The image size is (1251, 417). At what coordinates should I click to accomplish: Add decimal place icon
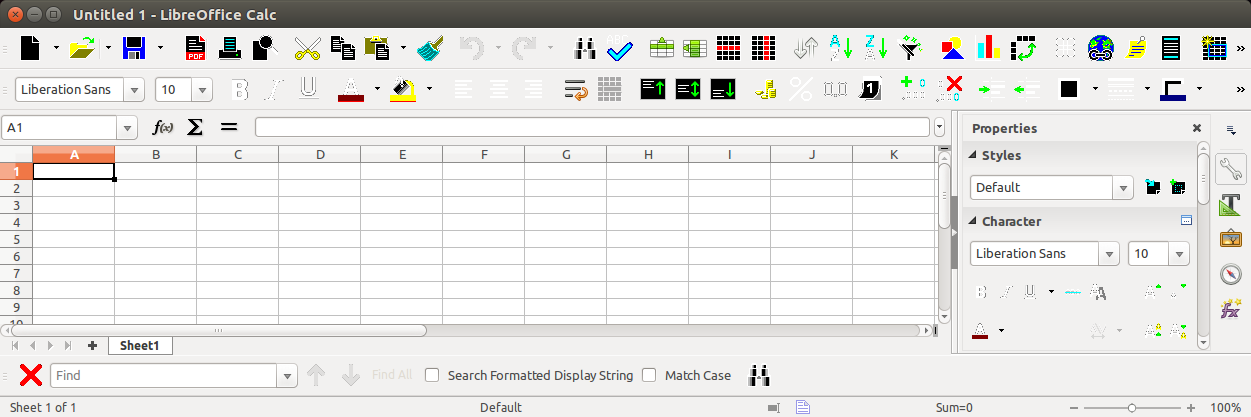point(912,90)
